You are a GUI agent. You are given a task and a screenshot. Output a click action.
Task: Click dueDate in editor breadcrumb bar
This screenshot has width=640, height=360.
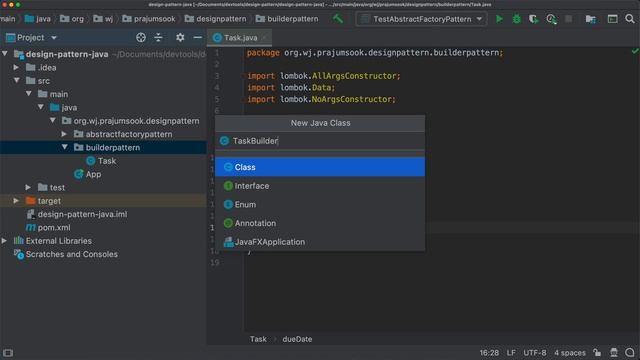[x=297, y=339]
